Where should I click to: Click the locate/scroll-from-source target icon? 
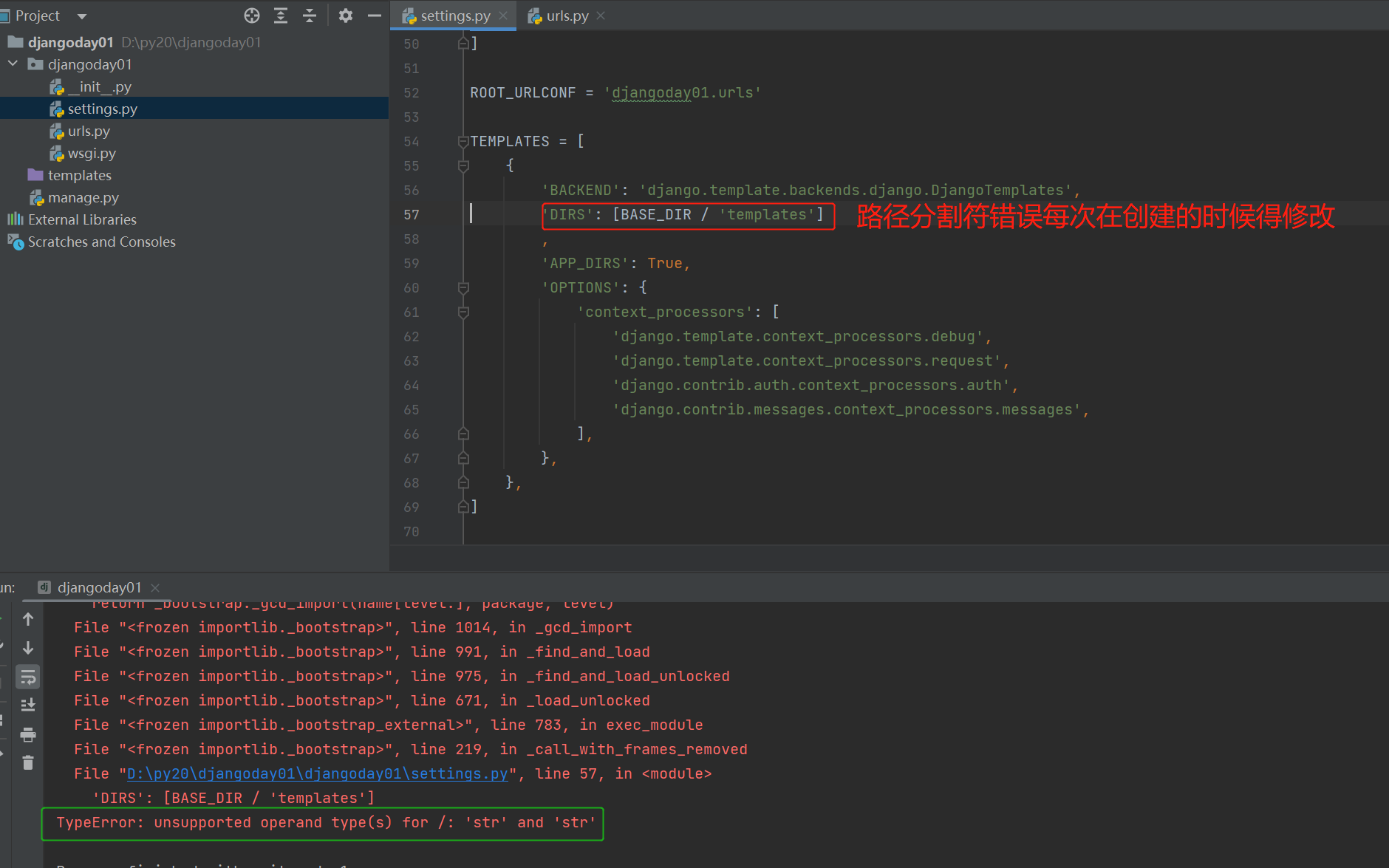click(252, 16)
